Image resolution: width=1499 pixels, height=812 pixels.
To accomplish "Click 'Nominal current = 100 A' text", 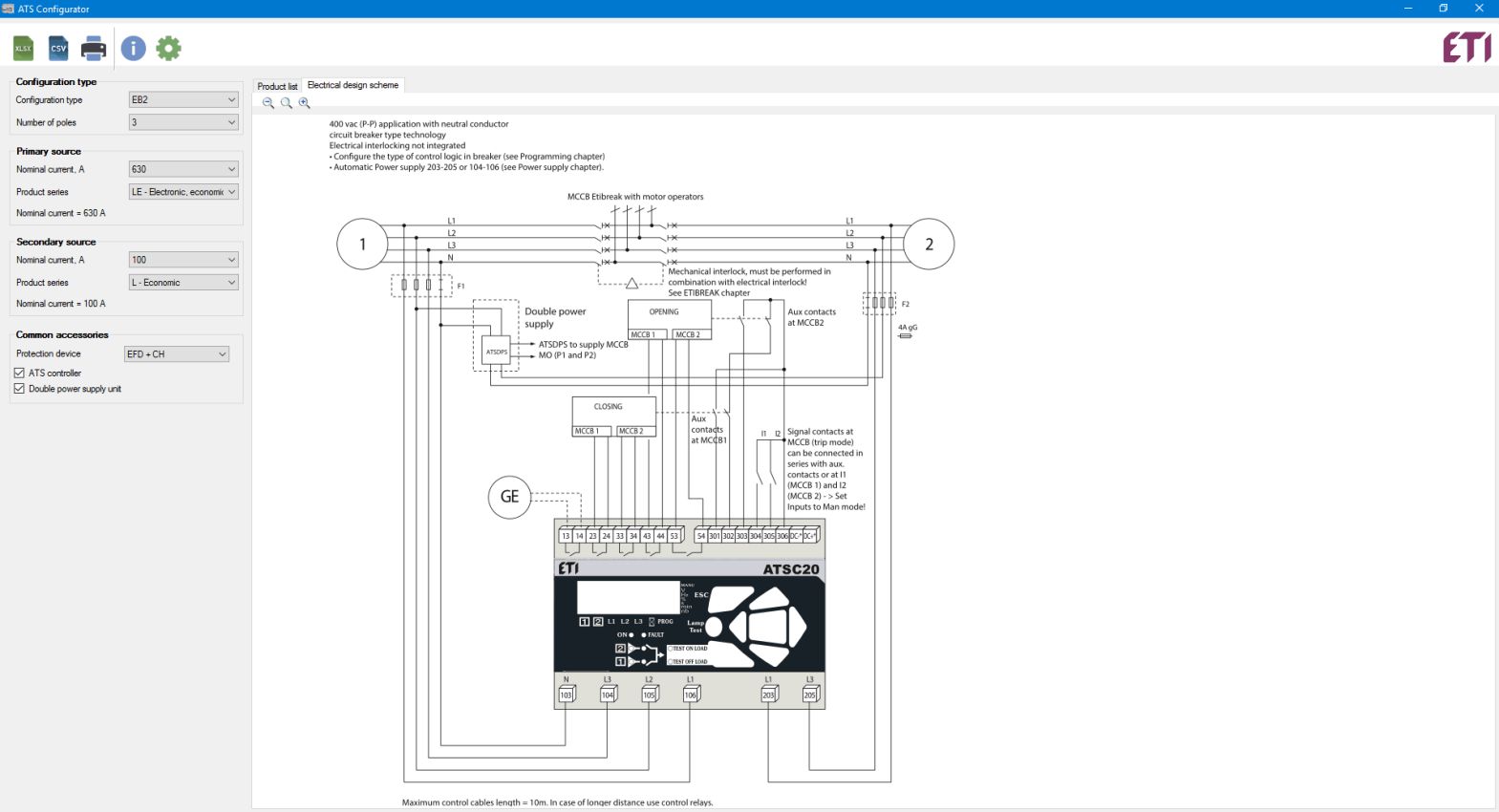I will 61,304.
